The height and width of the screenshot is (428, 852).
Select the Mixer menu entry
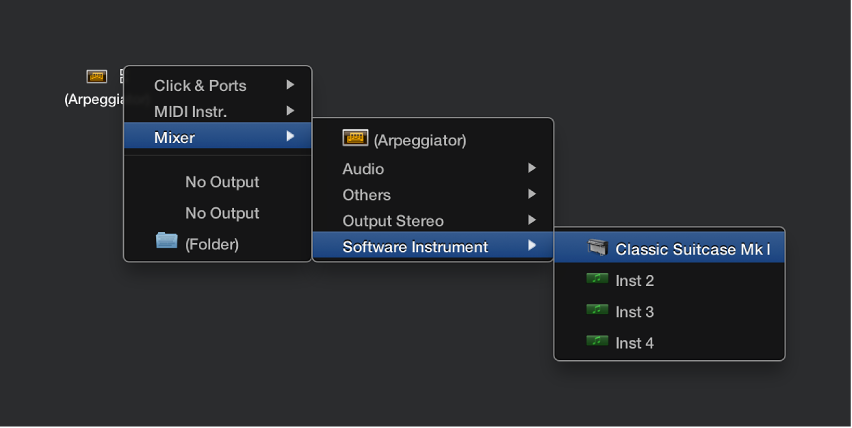pos(218,137)
